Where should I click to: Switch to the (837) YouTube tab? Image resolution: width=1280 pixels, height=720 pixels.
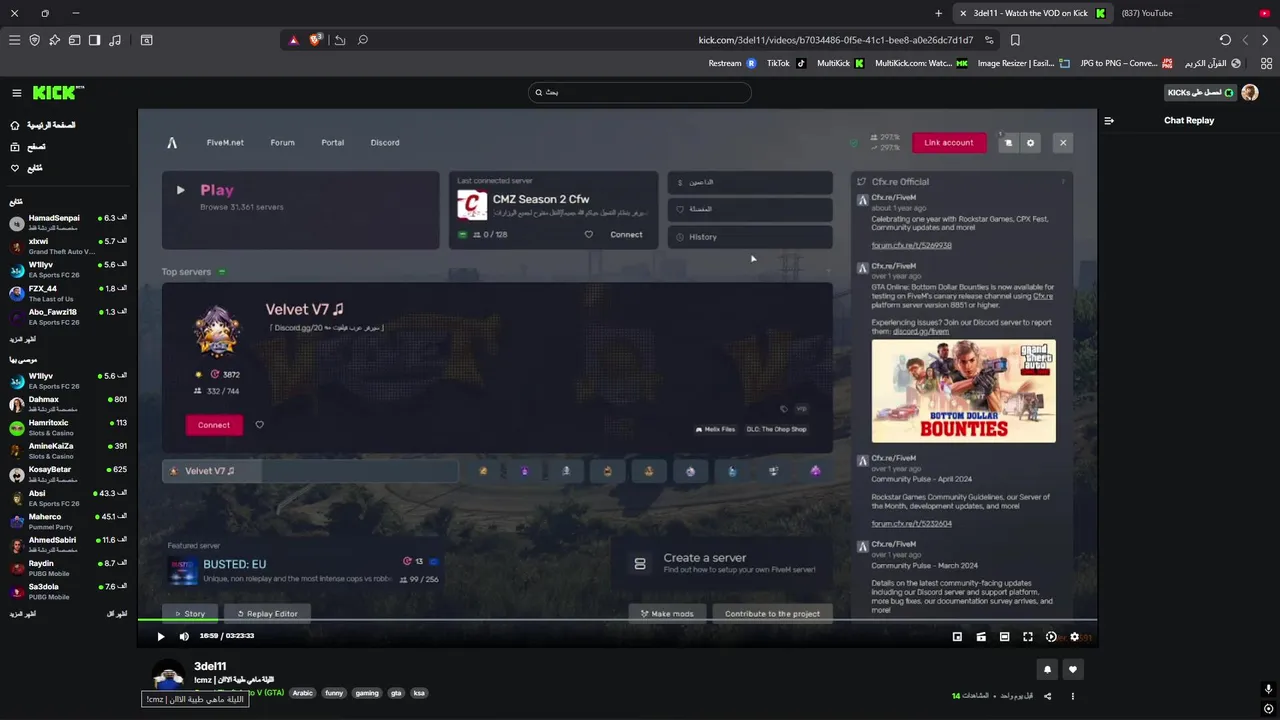point(1195,13)
